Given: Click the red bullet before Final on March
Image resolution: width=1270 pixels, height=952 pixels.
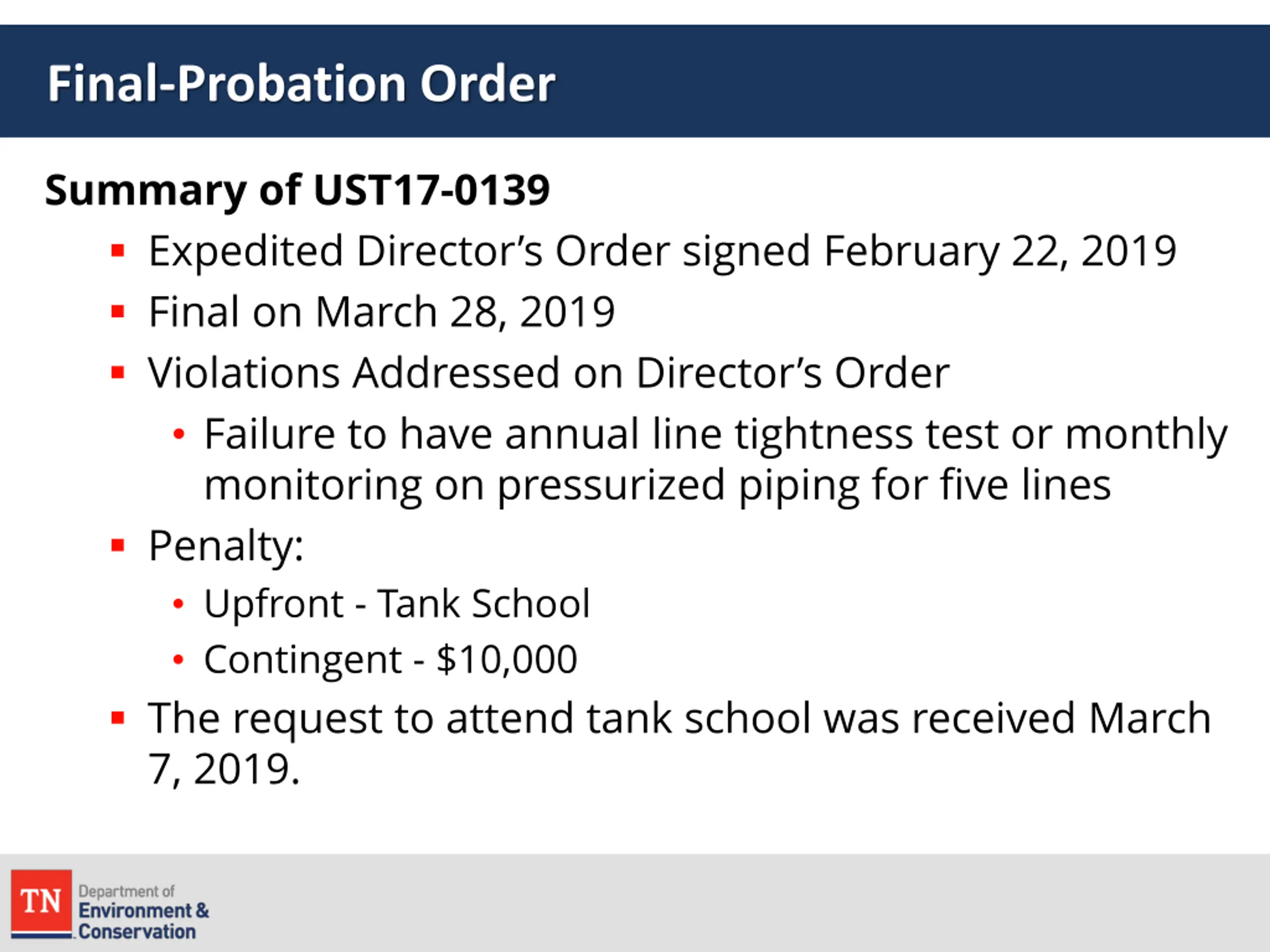Looking at the screenshot, I should 118,311.
